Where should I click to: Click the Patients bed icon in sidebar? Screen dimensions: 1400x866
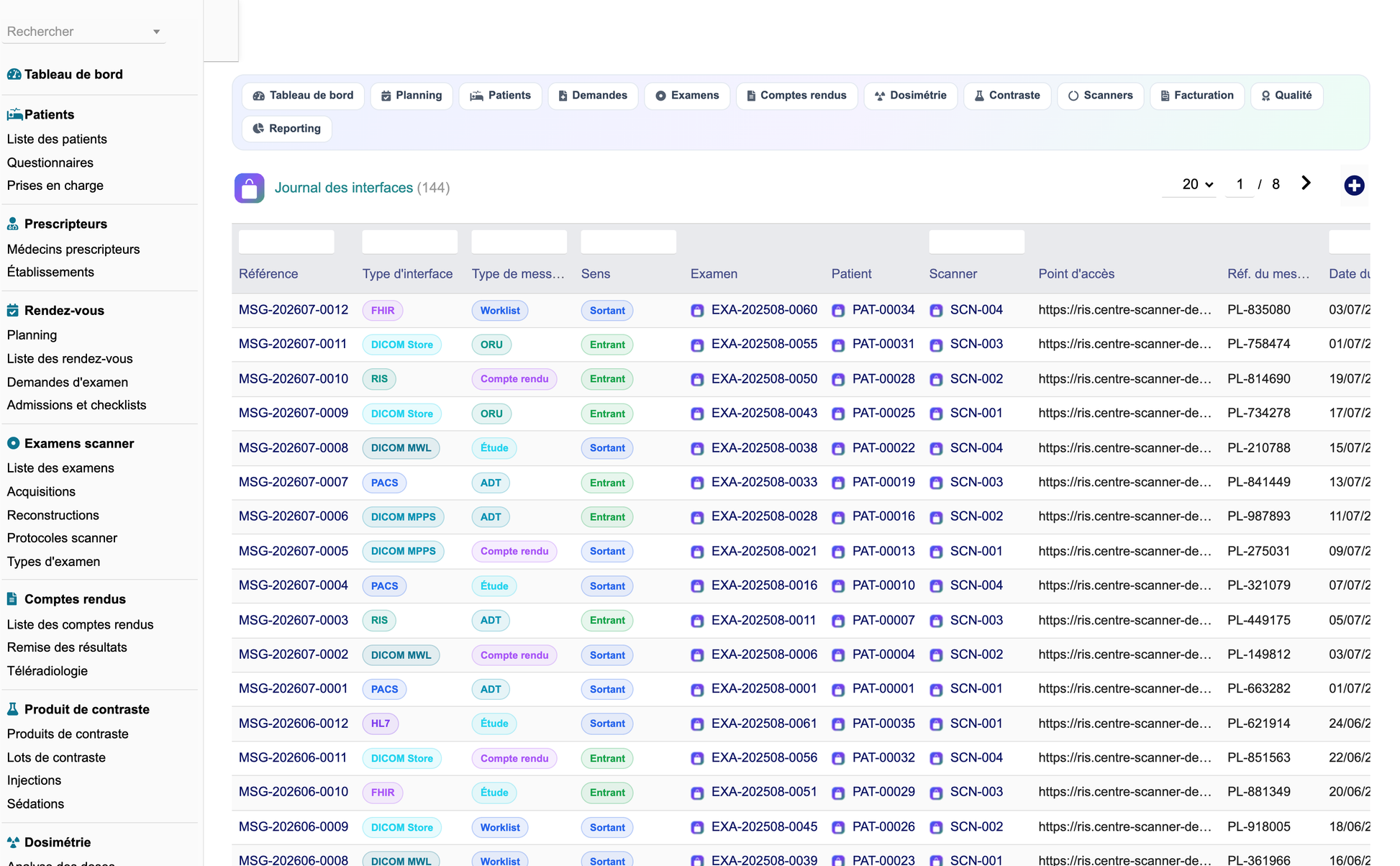(14, 114)
